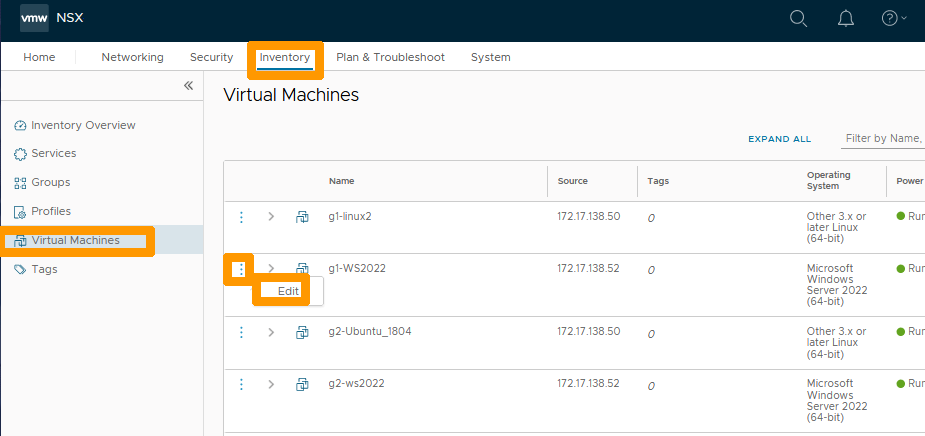Click the Inventory Overview gauge icon
The height and width of the screenshot is (436, 925).
pos(21,126)
